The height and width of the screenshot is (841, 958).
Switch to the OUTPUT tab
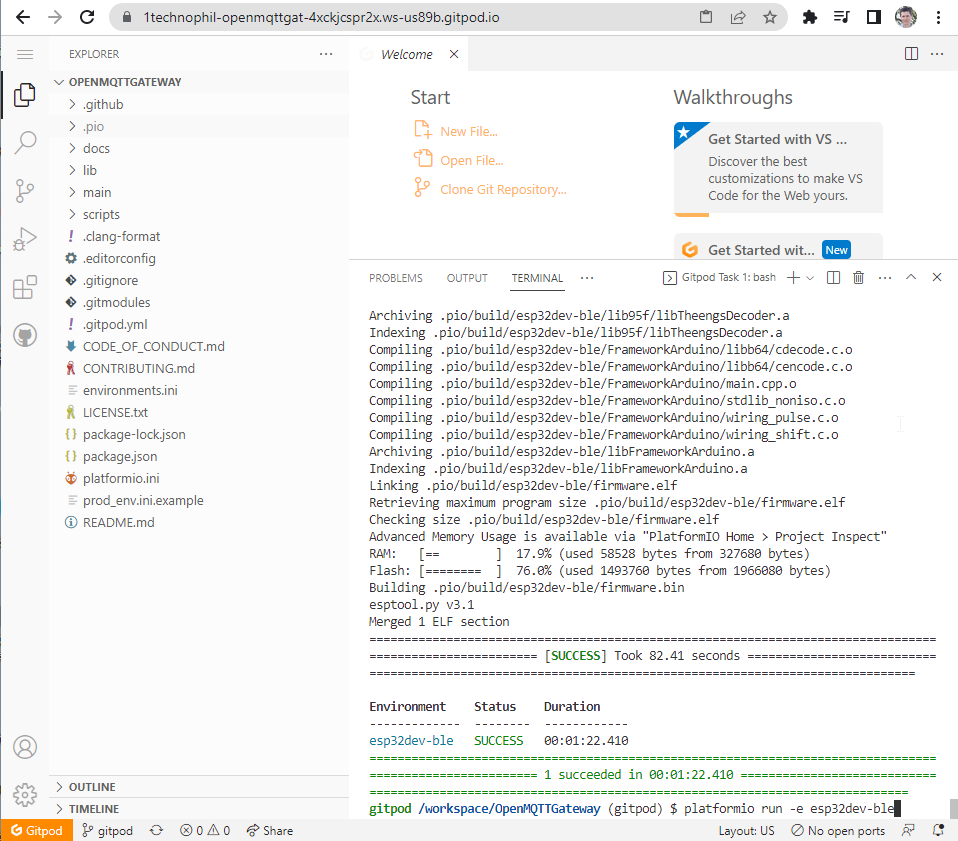point(467,278)
